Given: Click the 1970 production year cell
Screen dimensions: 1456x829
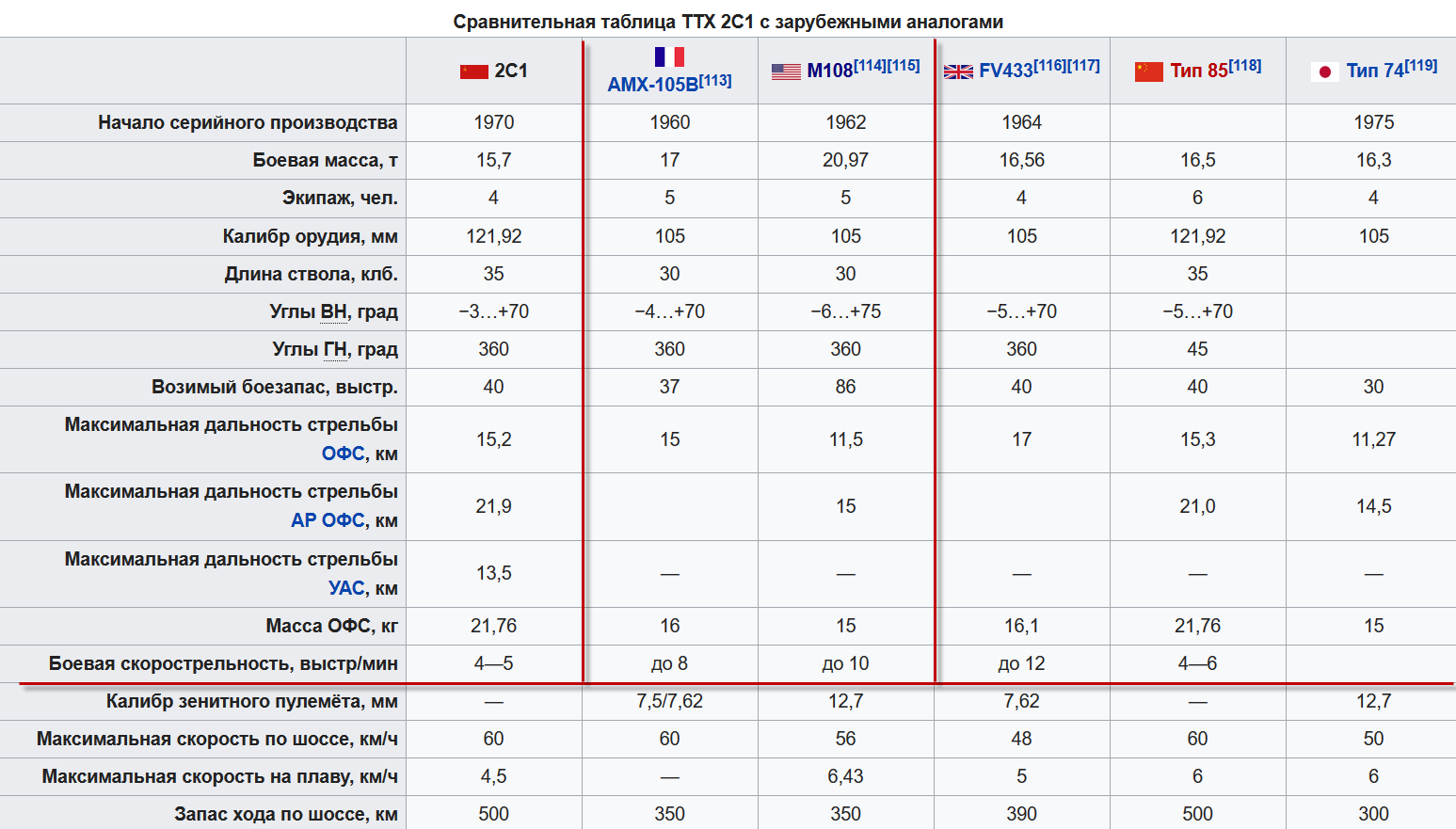Looking at the screenshot, I should (494, 122).
